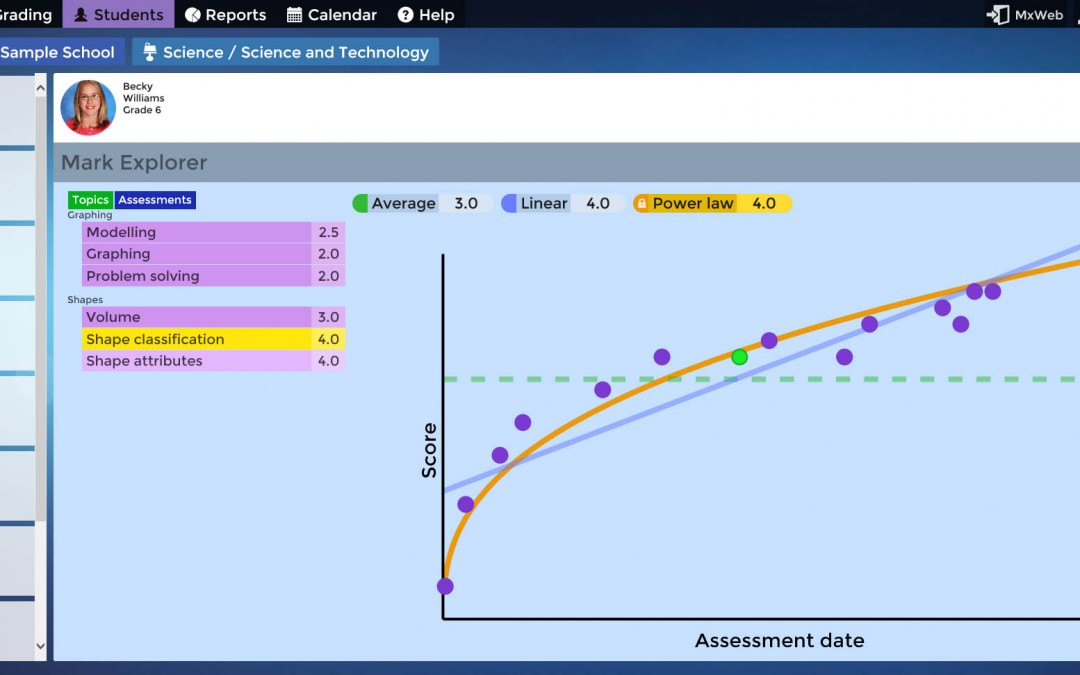Screen dimensions: 1080x675
Task: Click the Help question mark icon
Action: coord(405,15)
